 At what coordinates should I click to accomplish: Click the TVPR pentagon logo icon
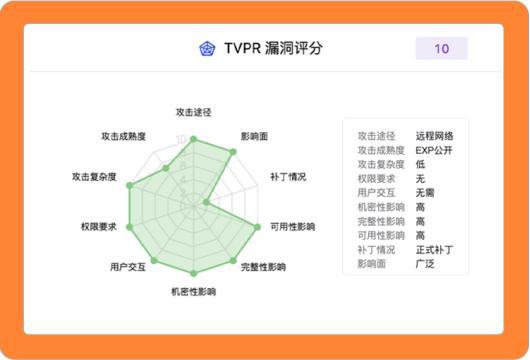click(207, 49)
